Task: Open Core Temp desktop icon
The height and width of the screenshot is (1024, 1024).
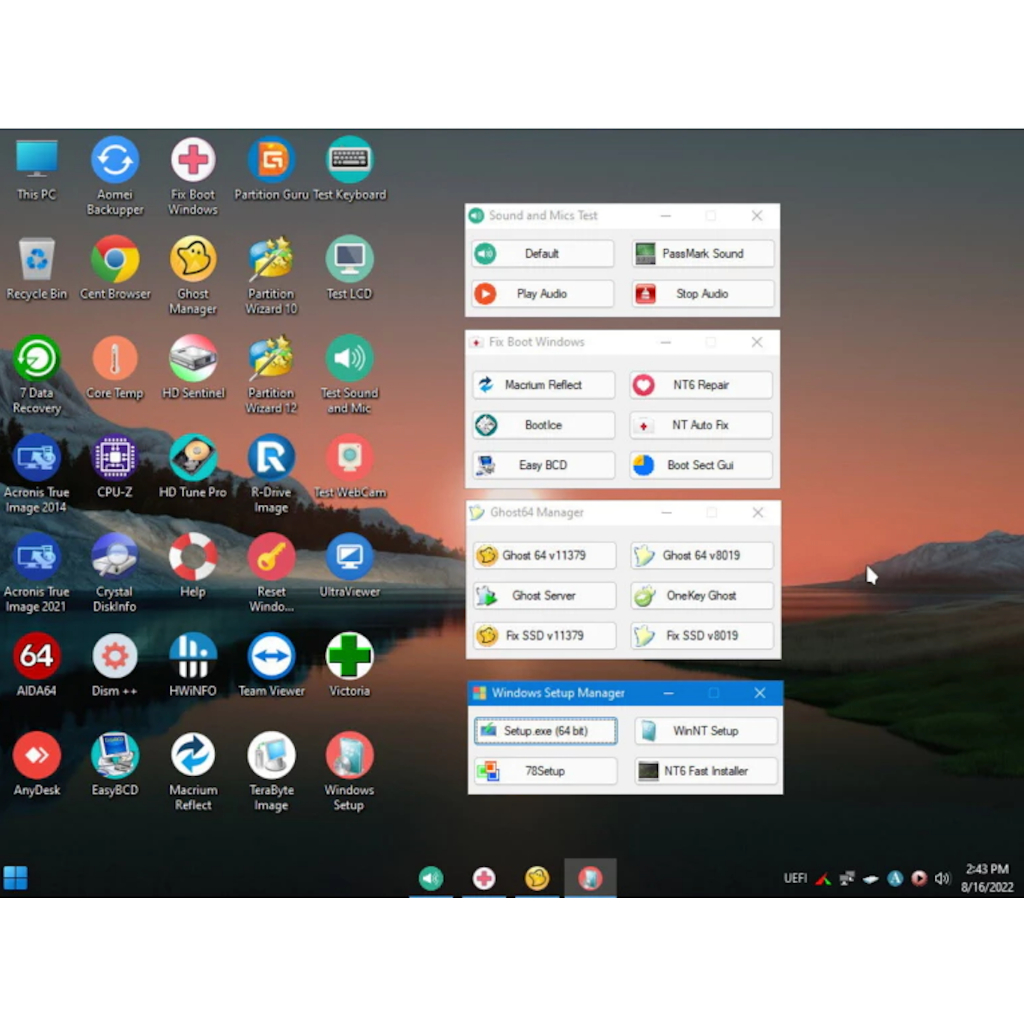Action: [x=115, y=366]
